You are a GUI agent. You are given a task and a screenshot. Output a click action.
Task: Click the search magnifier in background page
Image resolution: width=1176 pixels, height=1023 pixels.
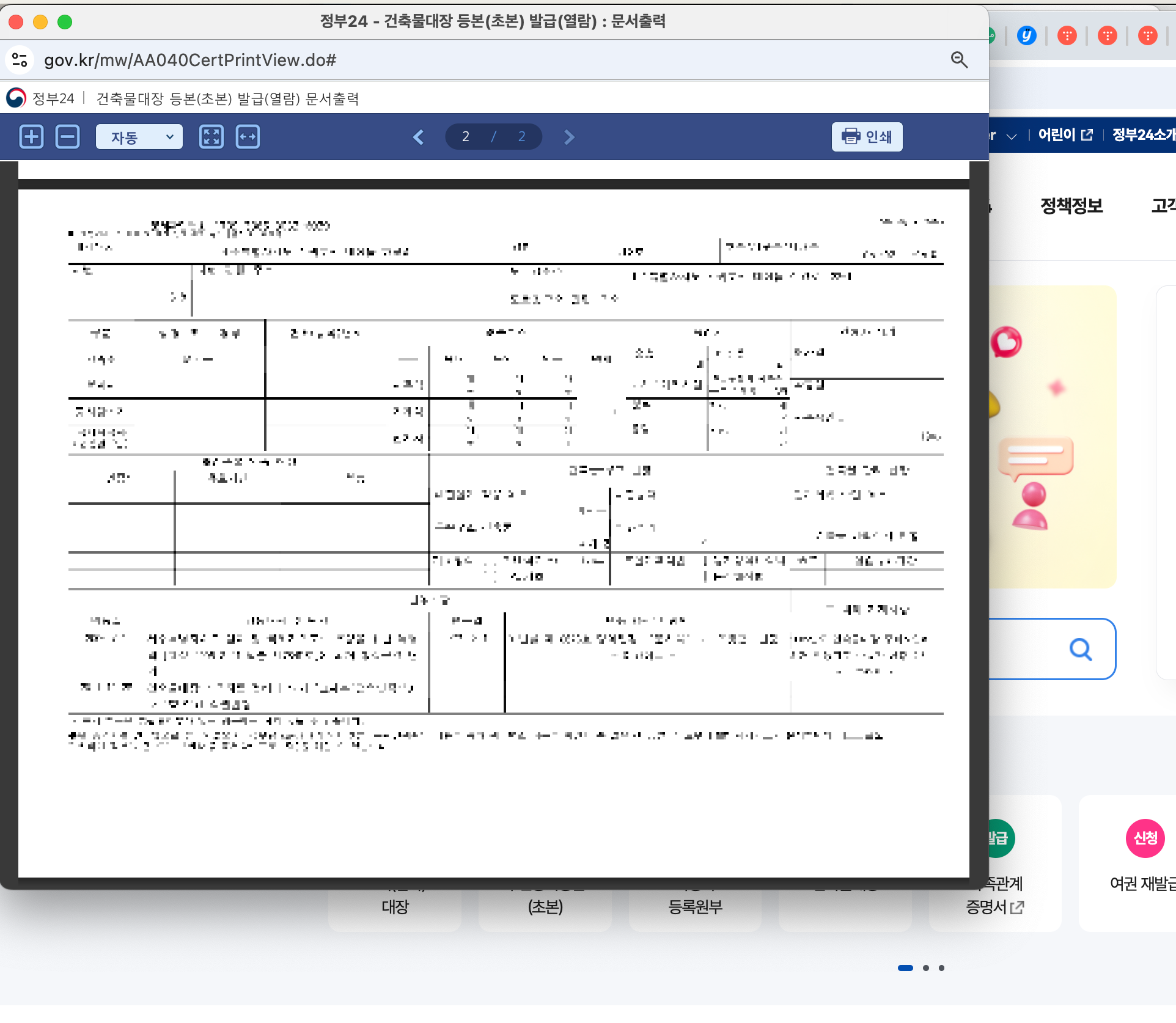click(x=1081, y=649)
